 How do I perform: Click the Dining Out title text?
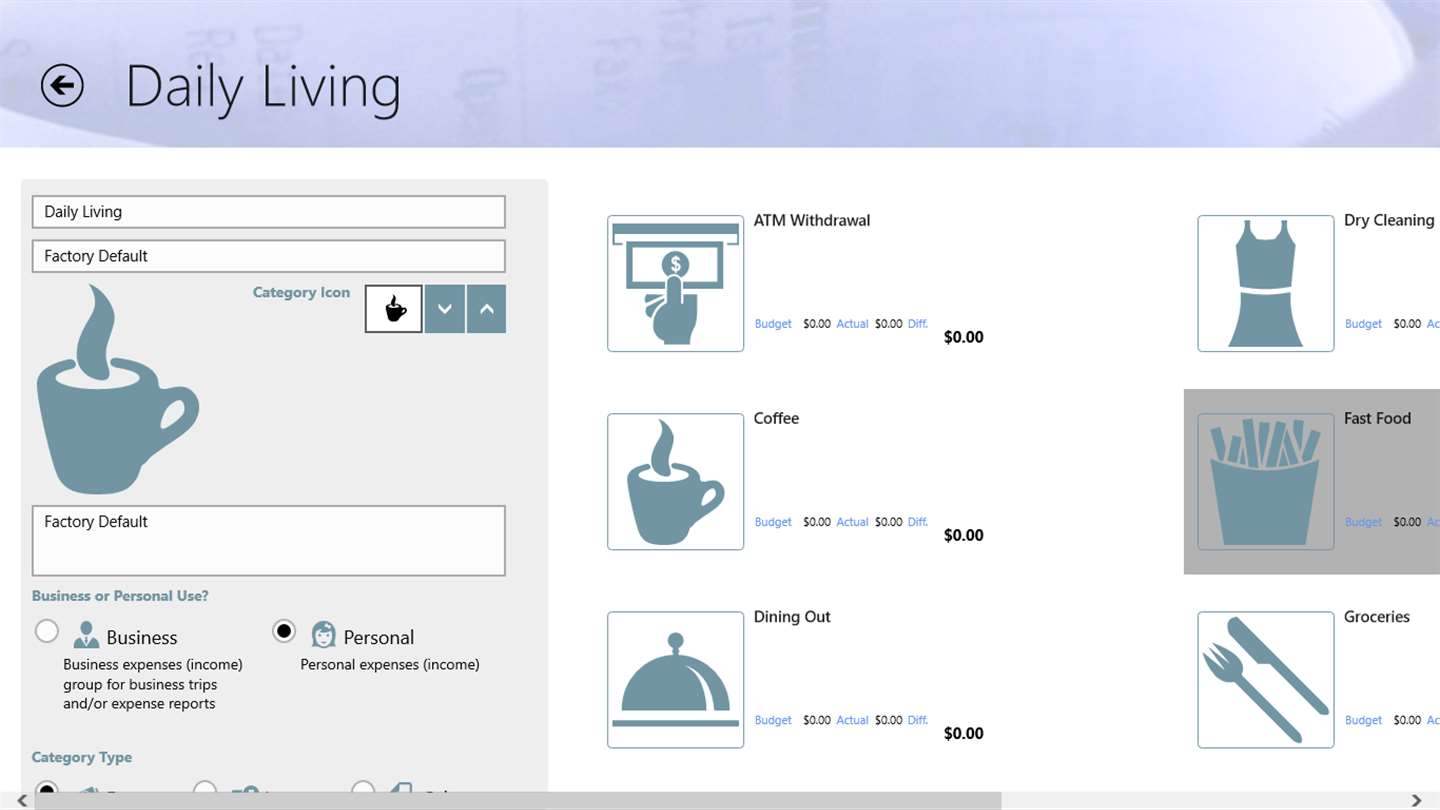click(x=792, y=617)
